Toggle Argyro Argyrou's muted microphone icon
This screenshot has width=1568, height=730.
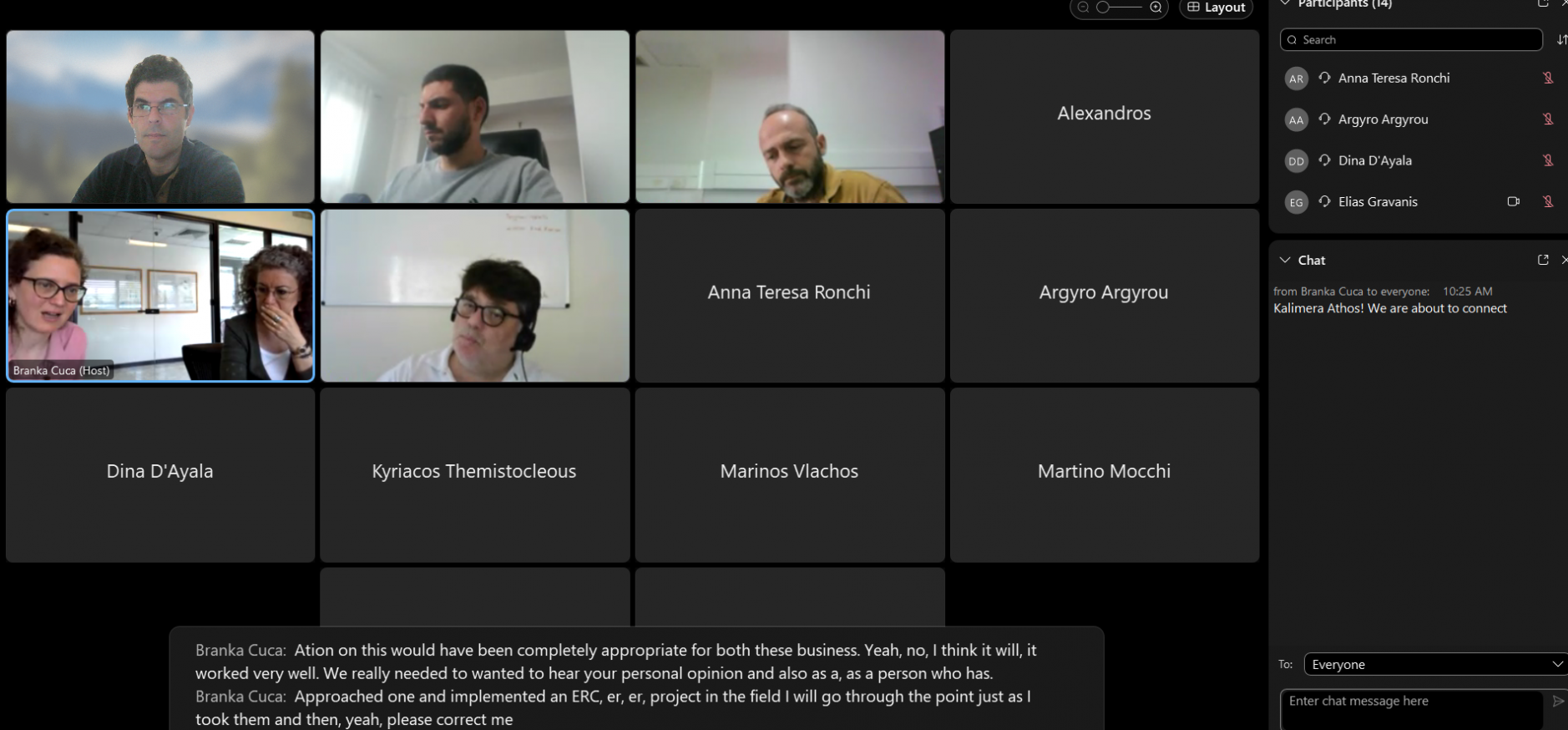tap(1548, 119)
